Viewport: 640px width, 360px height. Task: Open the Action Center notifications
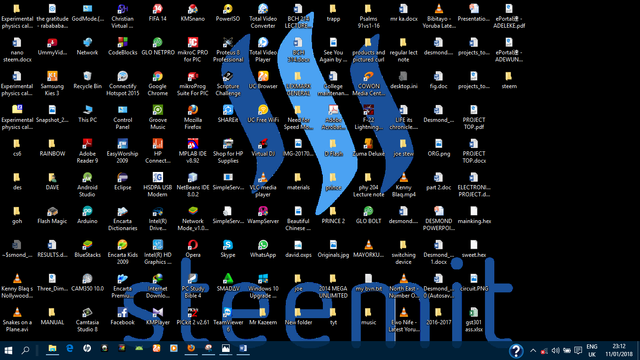coord(578,351)
